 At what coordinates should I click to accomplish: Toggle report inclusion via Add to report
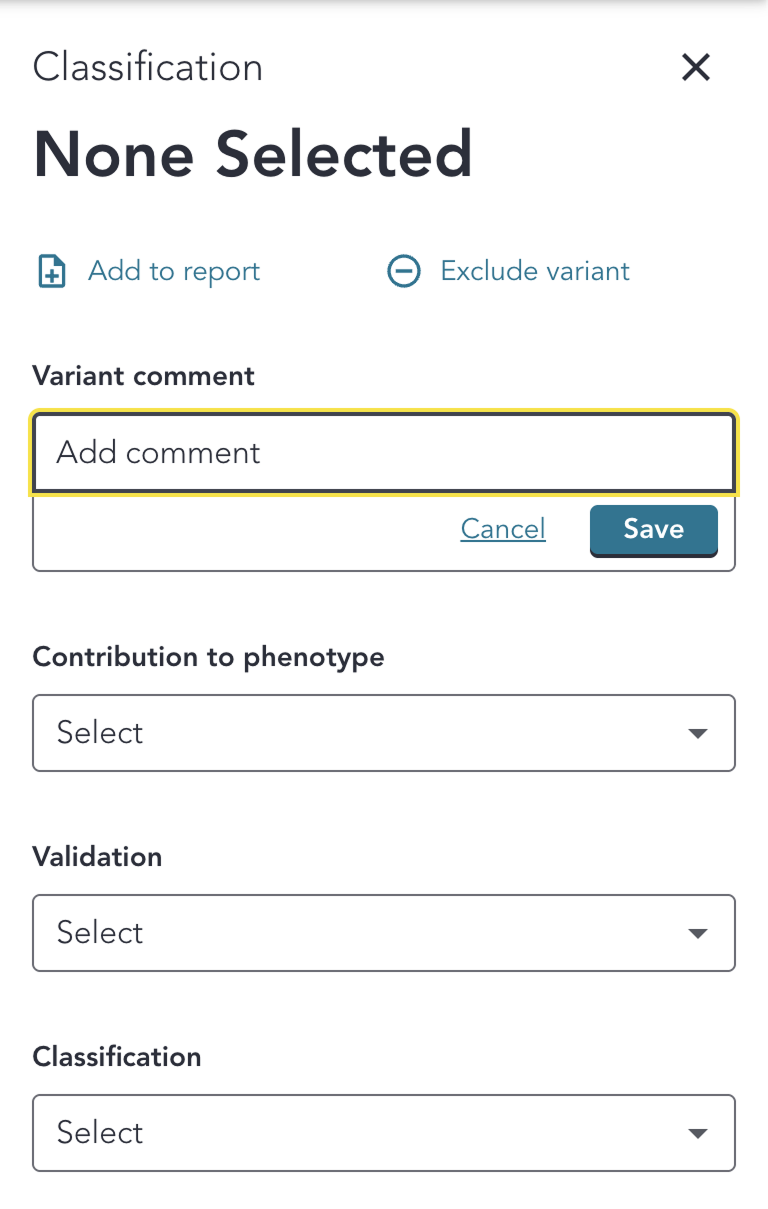[146, 270]
